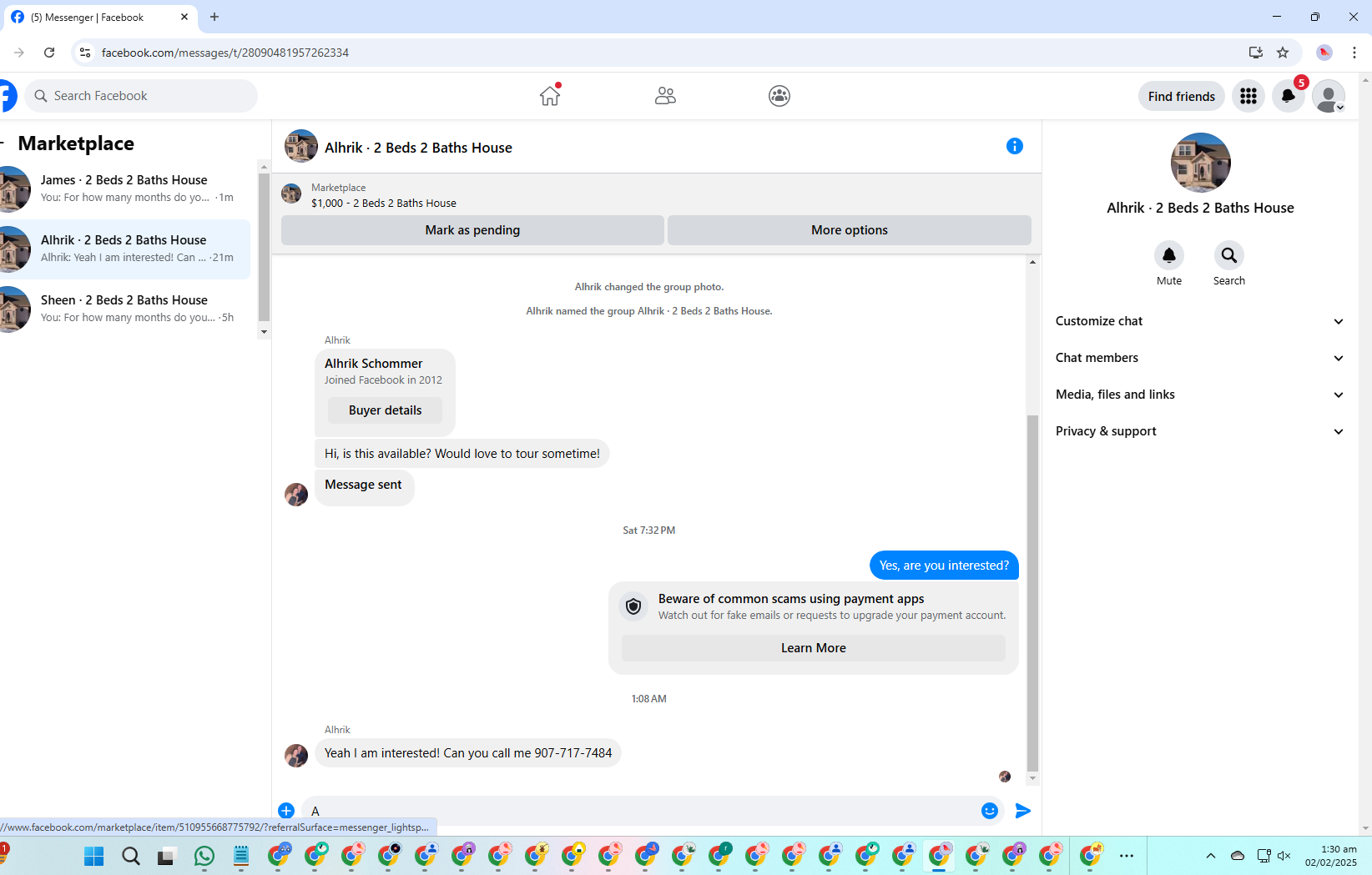Screen dimensions: 1372x875
Task: Click the browser address bar URL
Action: point(225,53)
